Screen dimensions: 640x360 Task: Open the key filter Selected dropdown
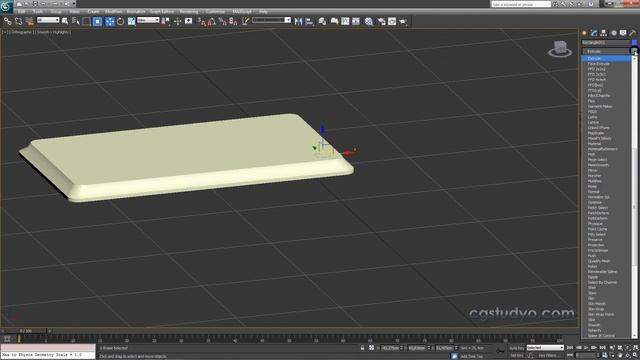point(545,348)
